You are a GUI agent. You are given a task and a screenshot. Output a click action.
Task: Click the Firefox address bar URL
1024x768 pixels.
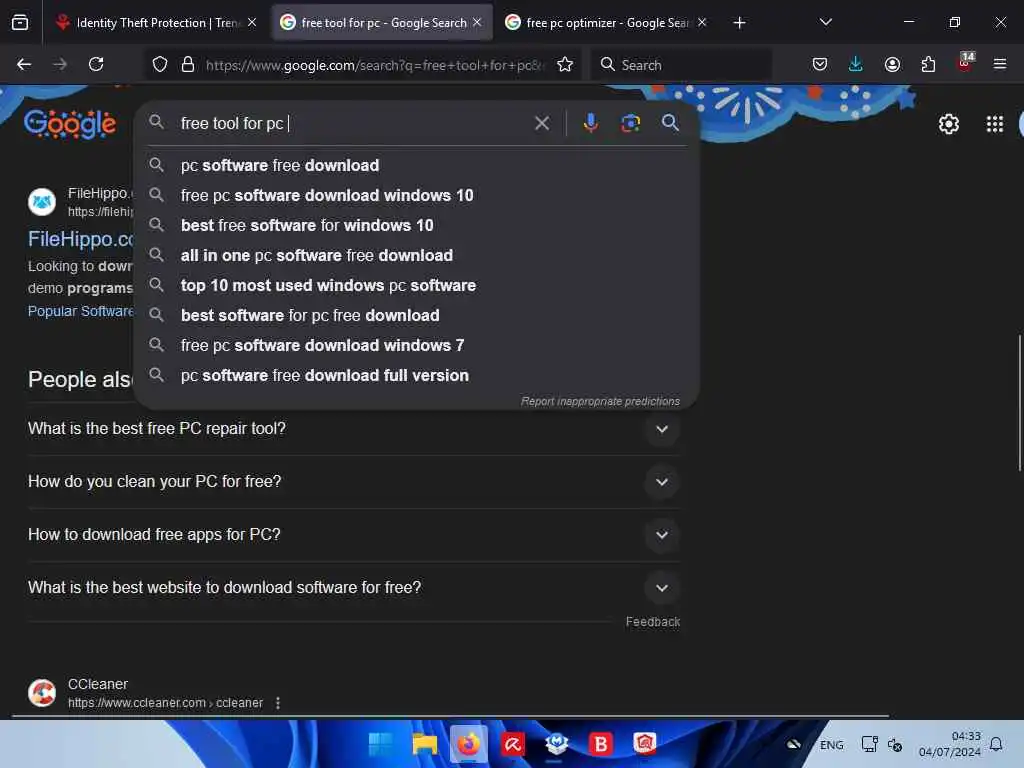(375, 65)
